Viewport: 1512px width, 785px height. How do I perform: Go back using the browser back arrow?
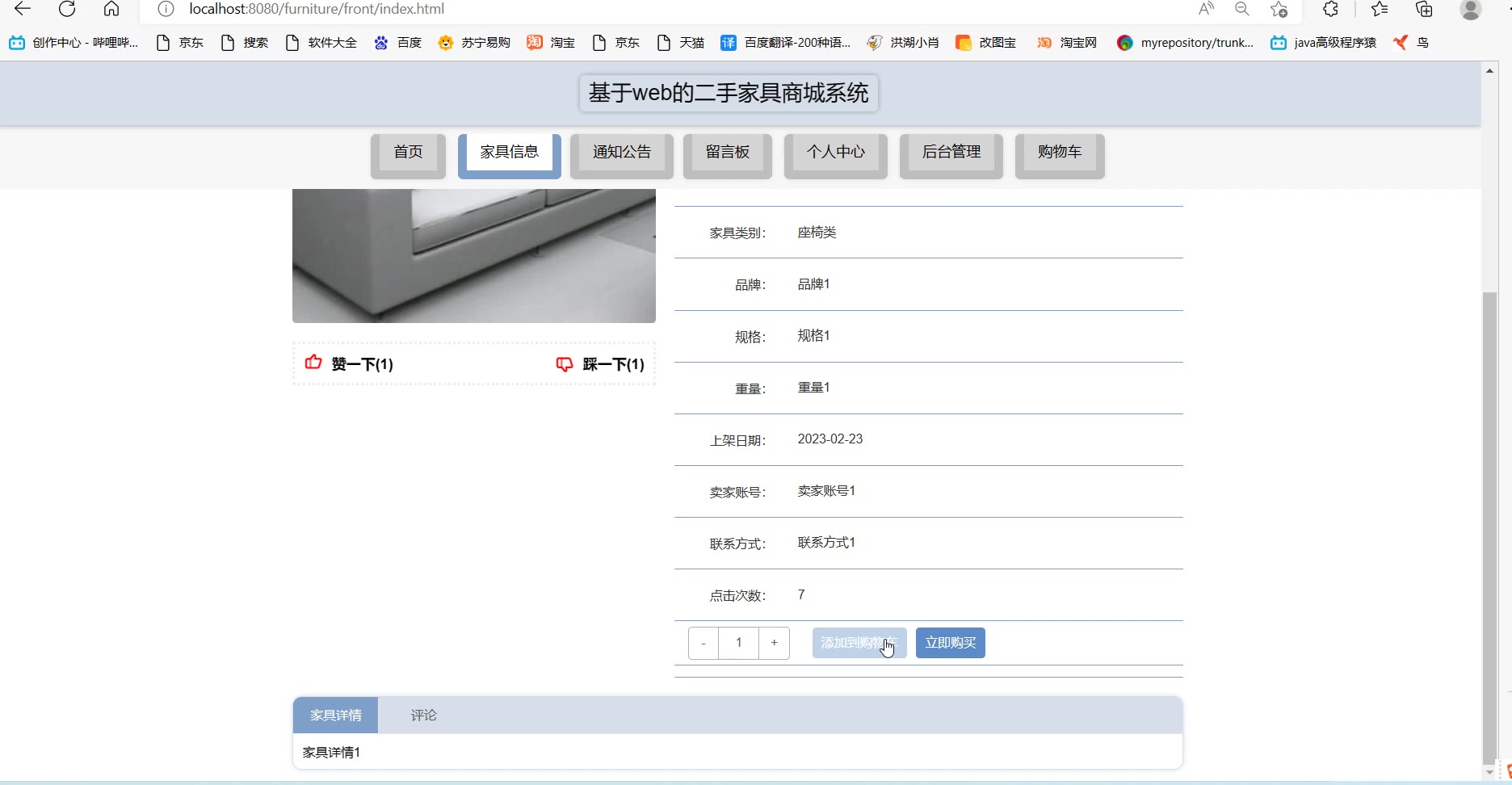pos(23,9)
